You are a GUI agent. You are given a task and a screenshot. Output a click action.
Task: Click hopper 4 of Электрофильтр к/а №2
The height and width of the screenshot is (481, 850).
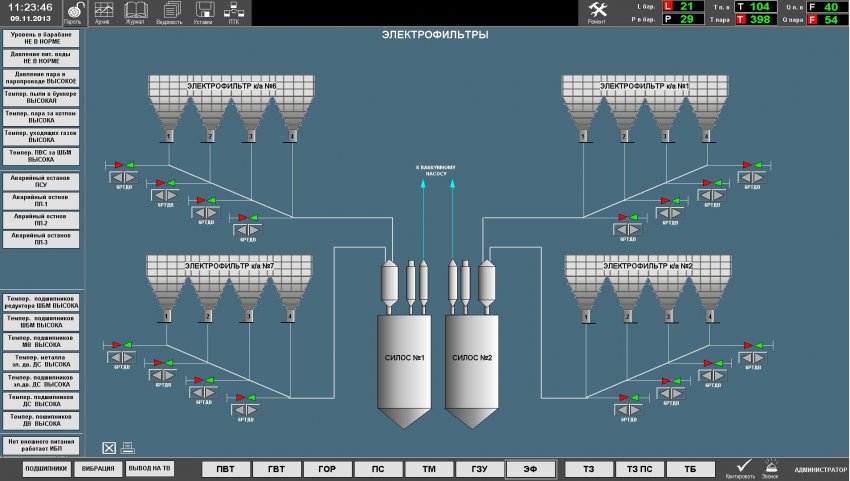710,300
